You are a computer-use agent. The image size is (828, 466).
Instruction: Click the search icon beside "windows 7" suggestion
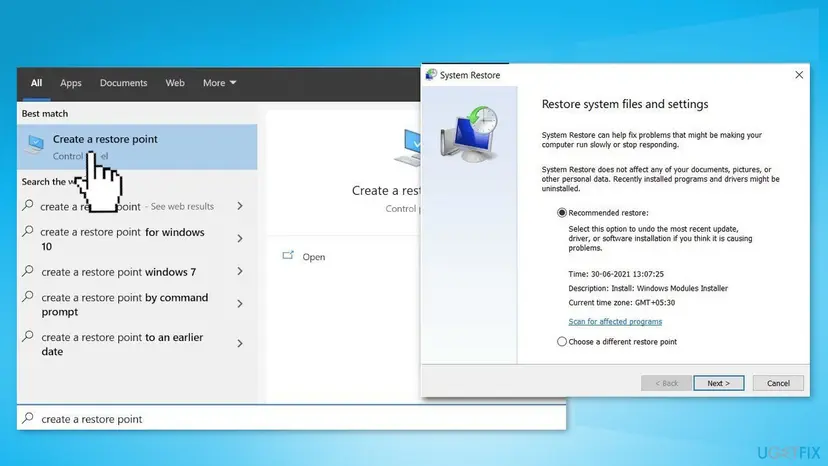click(x=28, y=271)
